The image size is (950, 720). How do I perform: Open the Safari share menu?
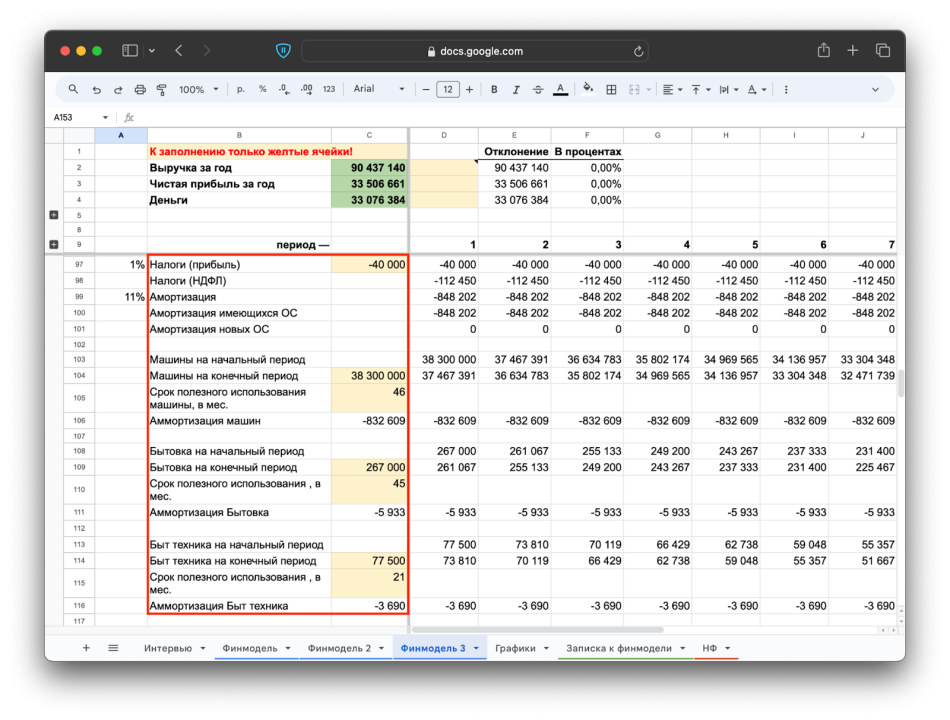click(x=823, y=50)
